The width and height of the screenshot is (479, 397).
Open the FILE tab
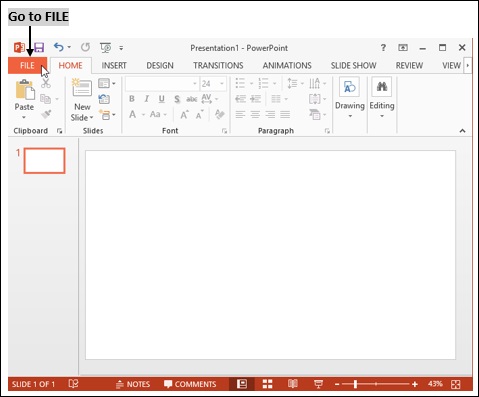click(x=27, y=65)
